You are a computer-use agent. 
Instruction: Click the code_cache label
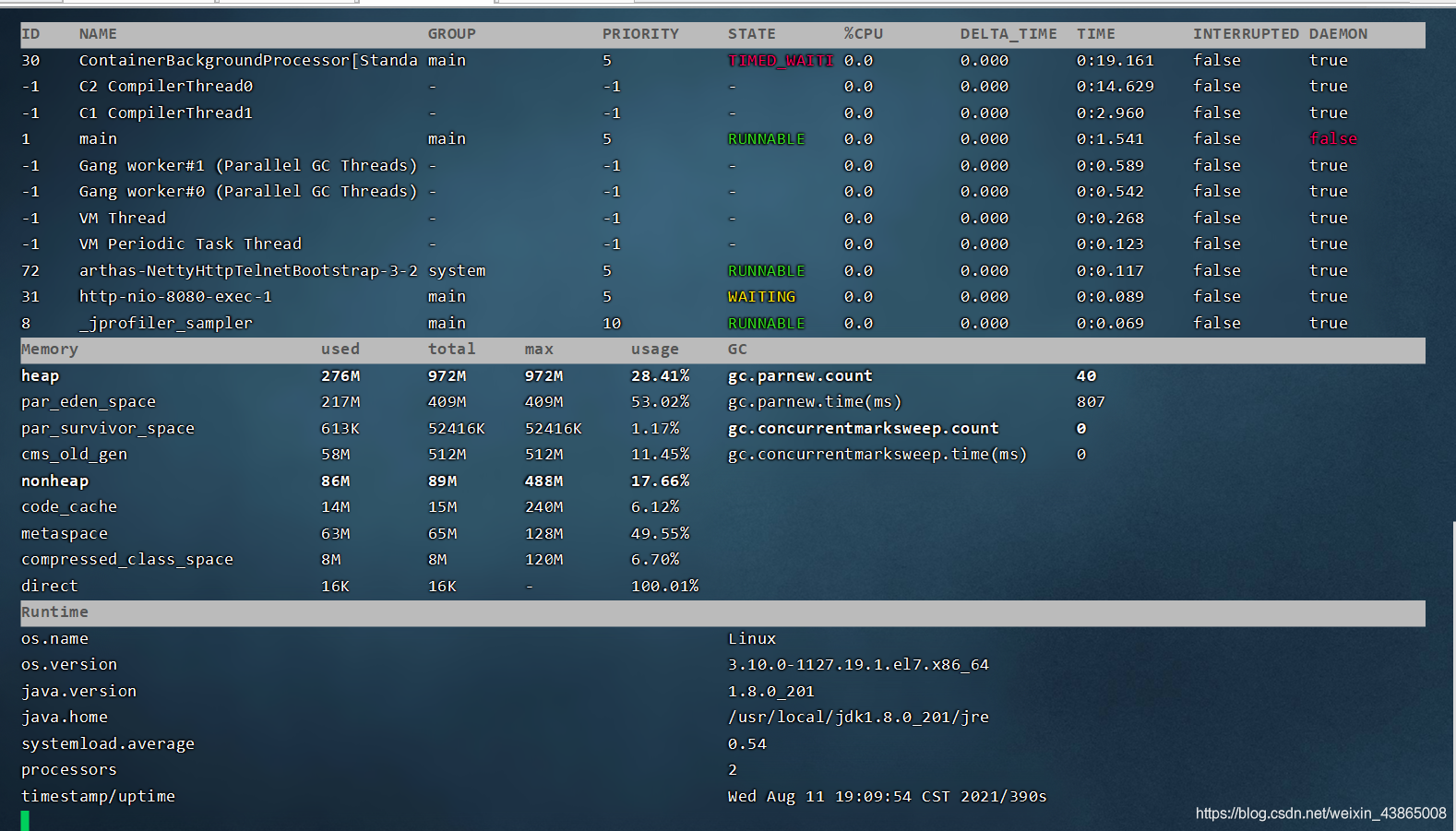point(69,506)
